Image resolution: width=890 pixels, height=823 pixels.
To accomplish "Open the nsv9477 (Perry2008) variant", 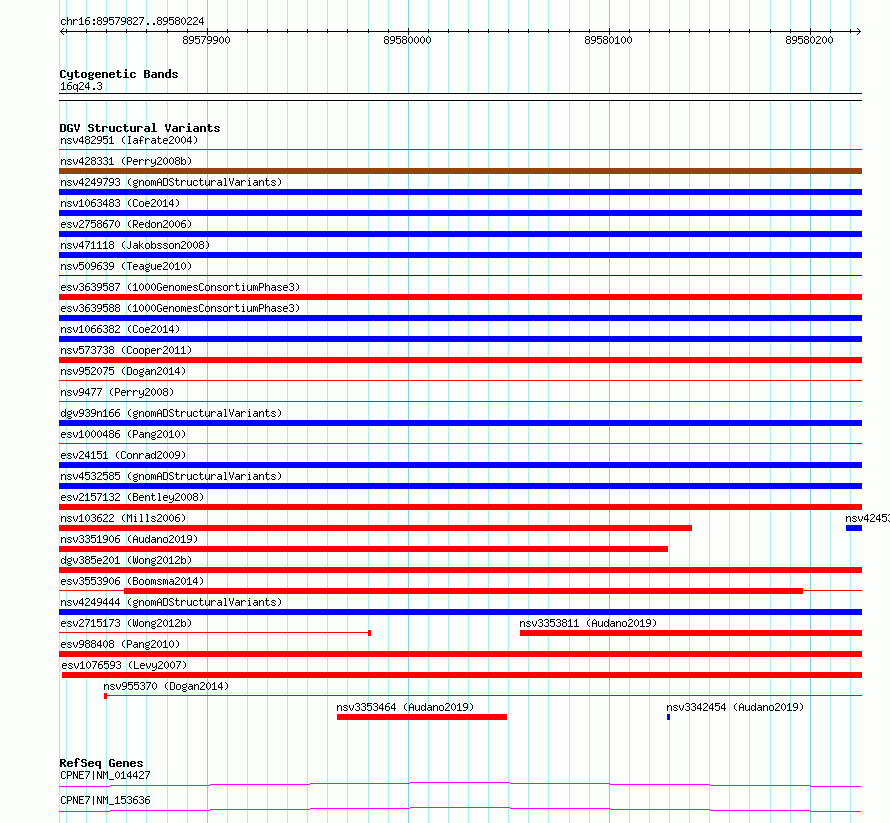I will (117, 392).
